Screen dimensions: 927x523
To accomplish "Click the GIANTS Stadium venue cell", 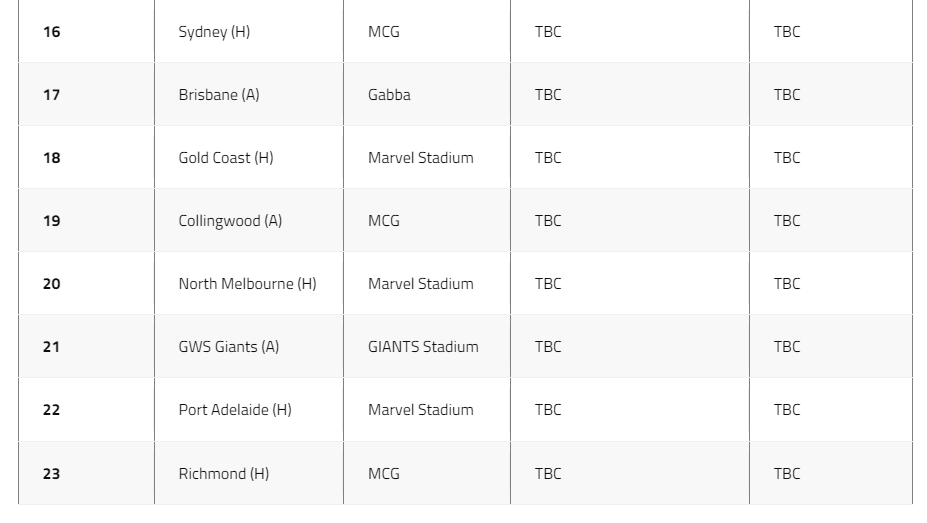I will coord(427,347).
